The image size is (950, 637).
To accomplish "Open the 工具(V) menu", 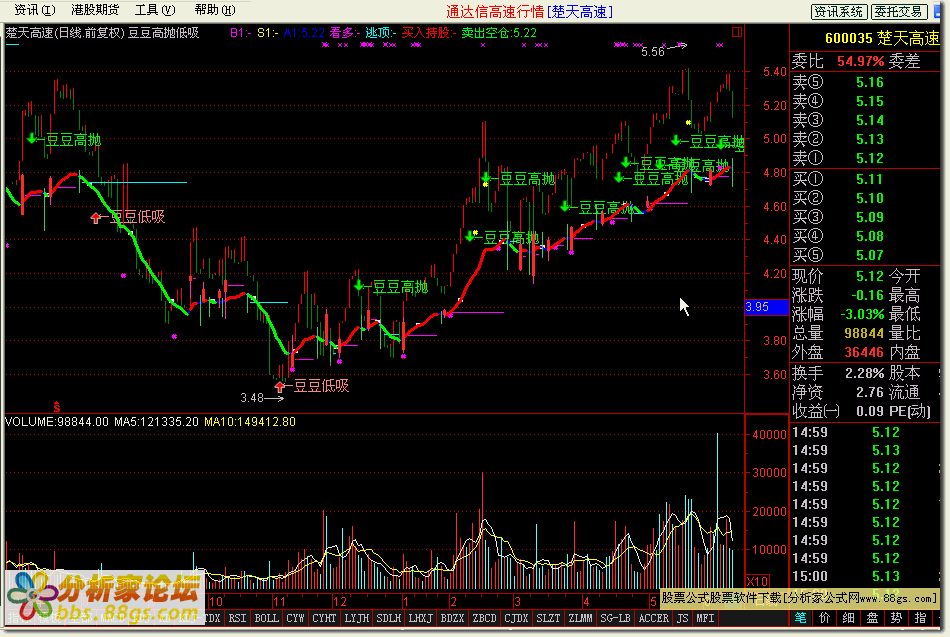I will [154, 10].
